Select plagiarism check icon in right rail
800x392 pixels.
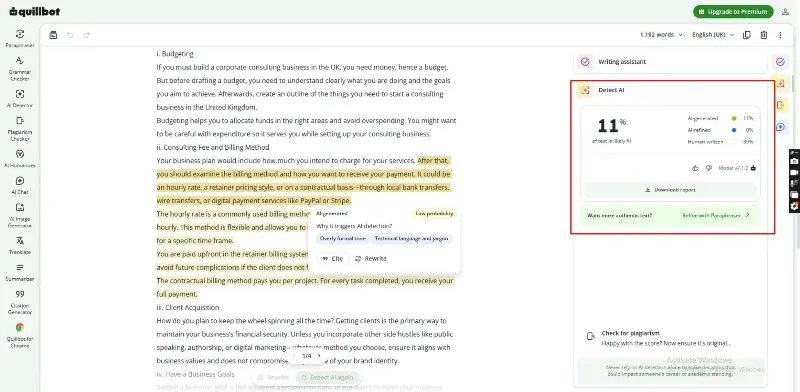point(780,105)
